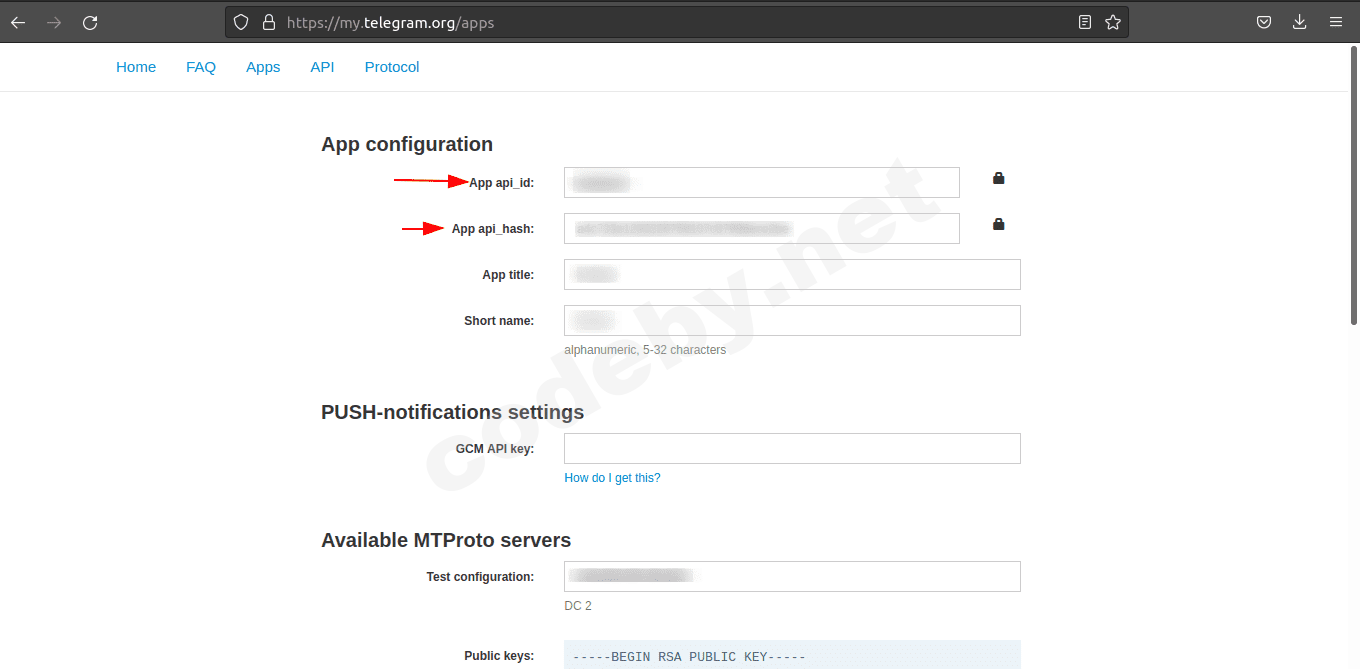1360x669 pixels.
Task: Click the App title input field
Action: [x=792, y=274]
